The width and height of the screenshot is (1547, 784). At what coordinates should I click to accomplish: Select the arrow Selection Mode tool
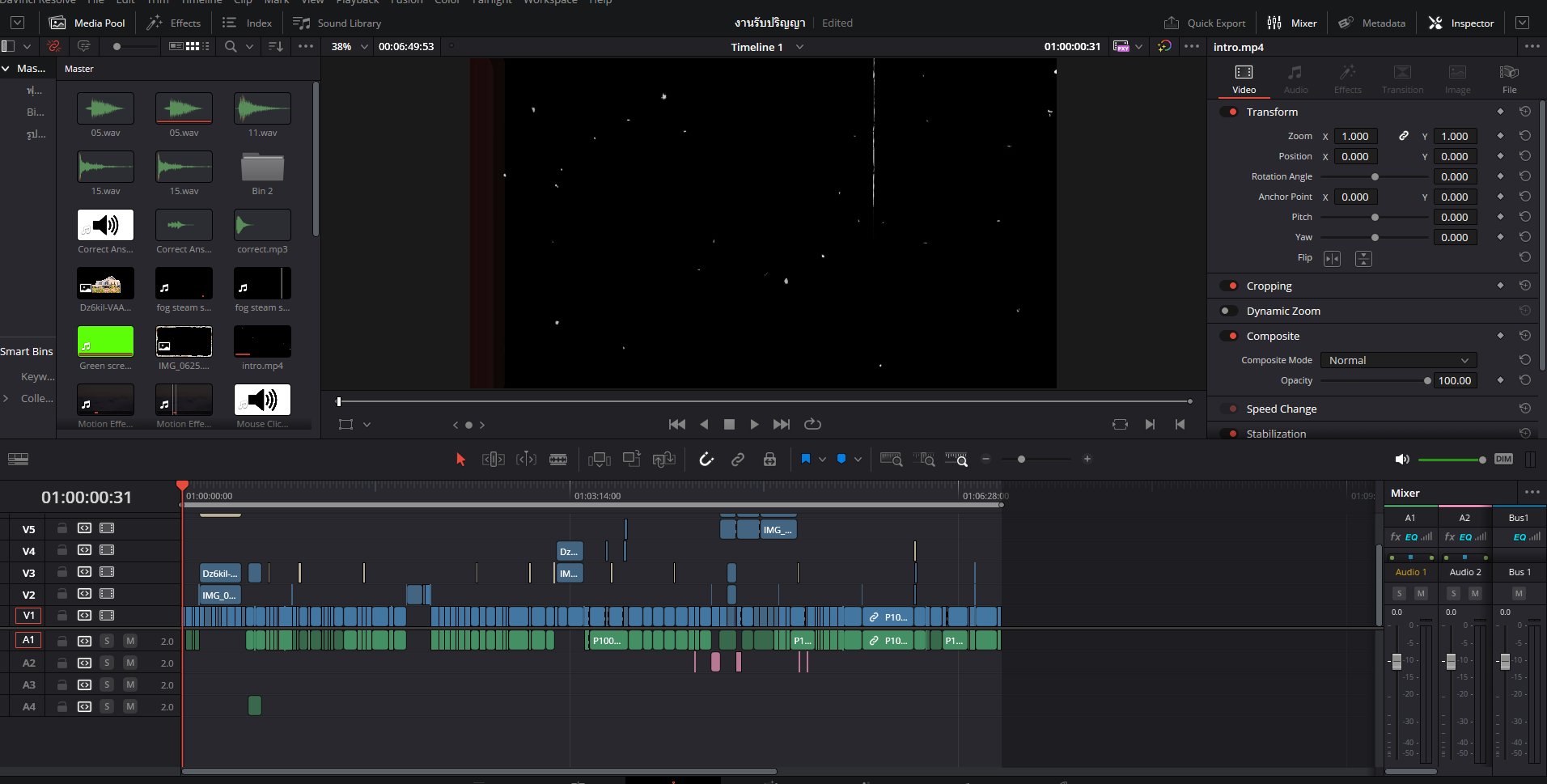pyautogui.click(x=460, y=460)
